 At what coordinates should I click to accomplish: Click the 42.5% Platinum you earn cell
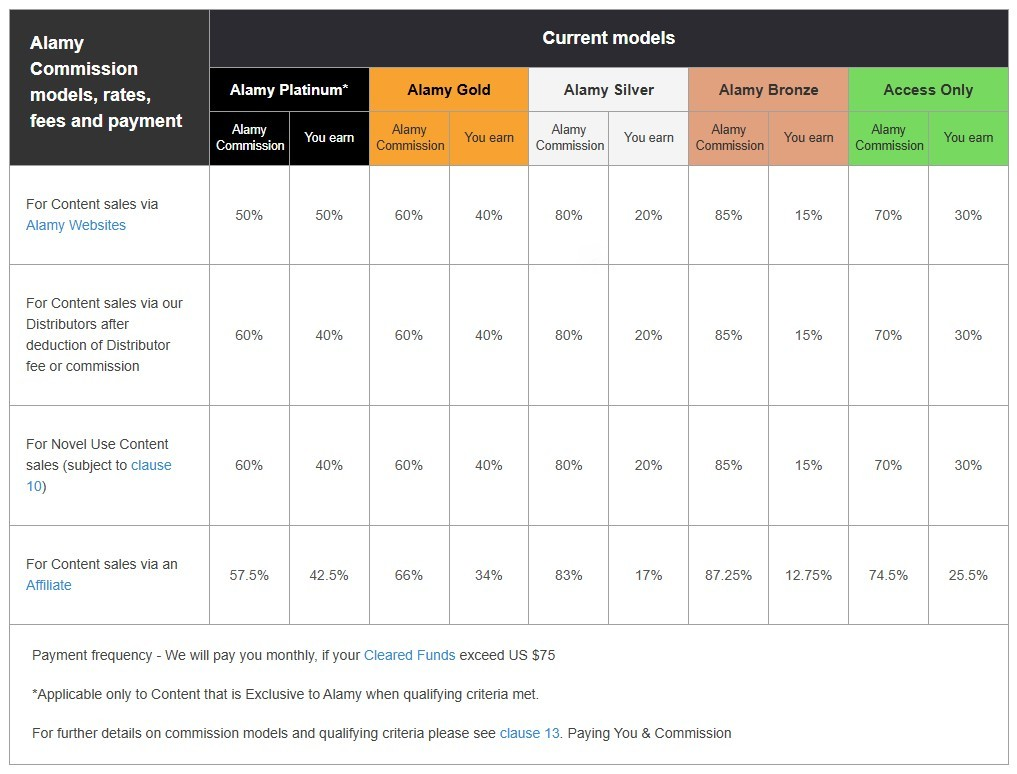point(329,575)
